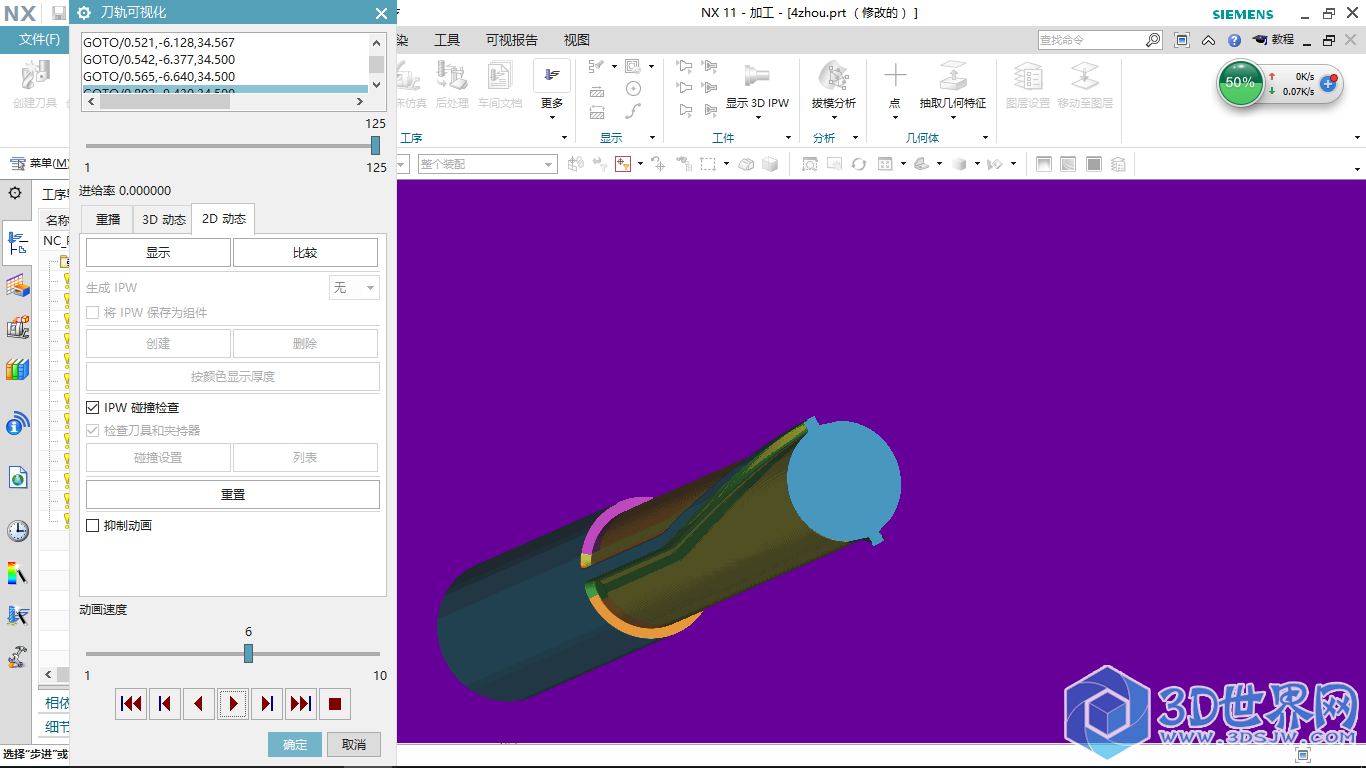Viewport: 1366px width, 768px height.
Task: Open the Reuse Library books icon
Action: point(17,369)
